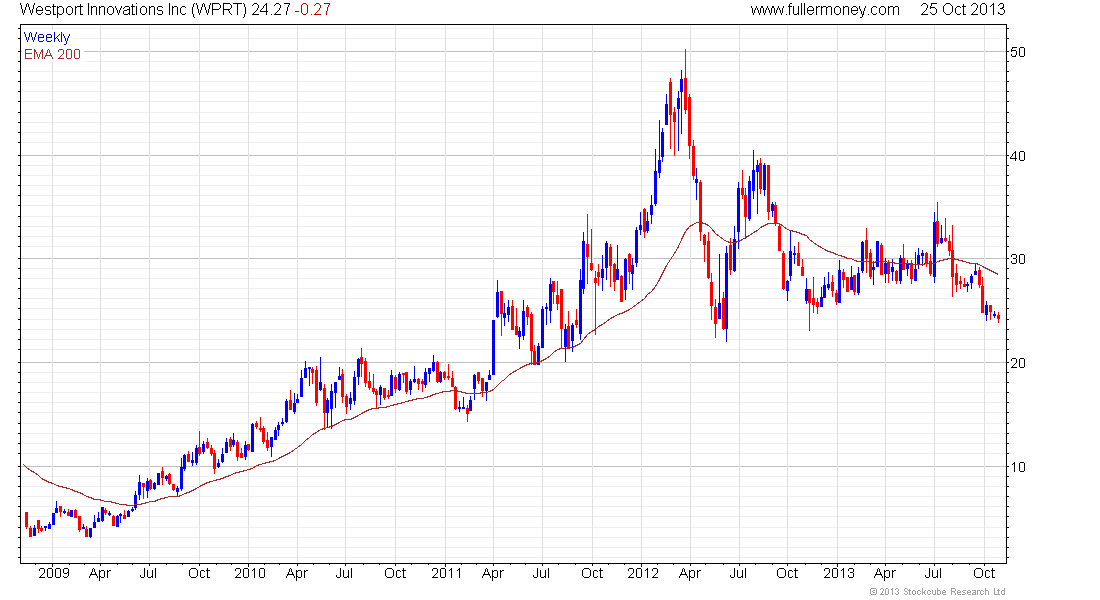
Task: Click the x-axis label 2010
Action: point(250,573)
